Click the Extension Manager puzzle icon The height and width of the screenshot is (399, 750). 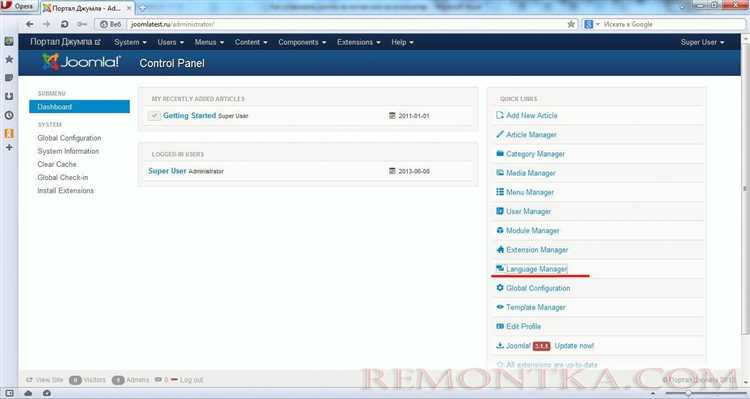[500, 249]
